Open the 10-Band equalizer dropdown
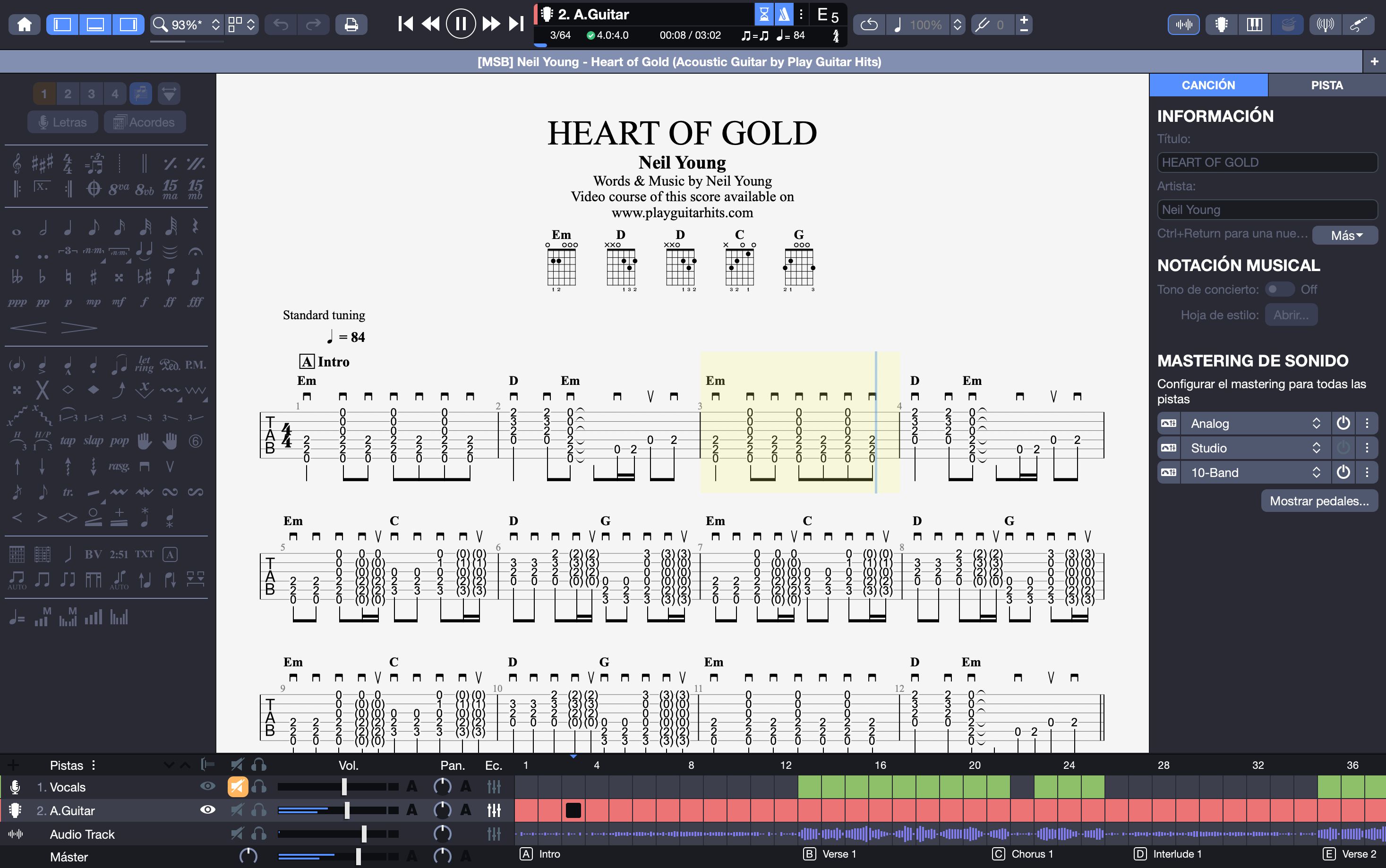Image resolution: width=1386 pixels, height=868 pixels. (1255, 473)
